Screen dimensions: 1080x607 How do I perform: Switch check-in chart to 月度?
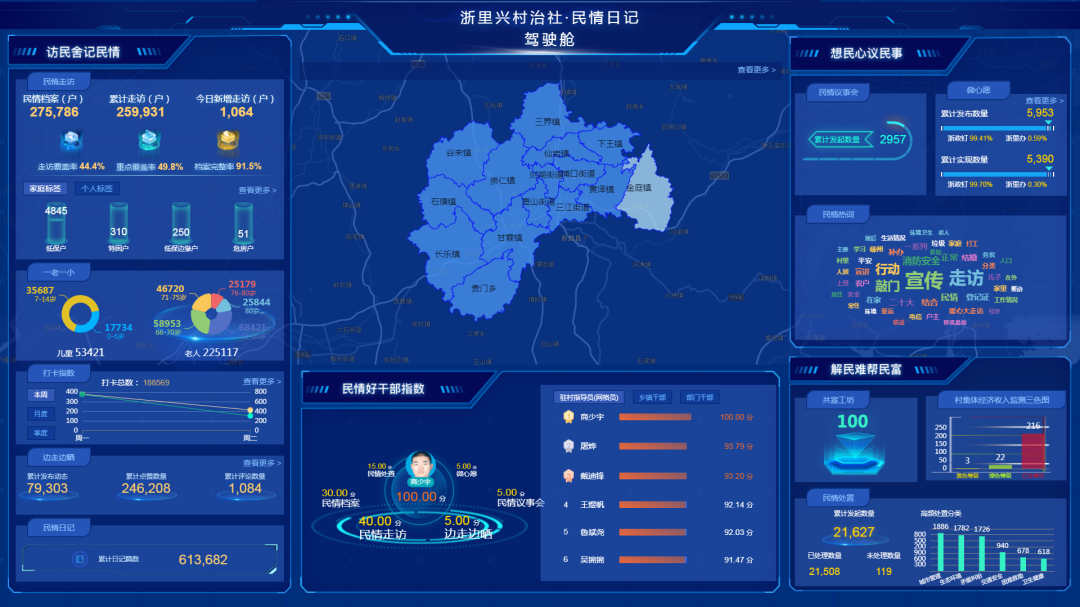tap(40, 414)
